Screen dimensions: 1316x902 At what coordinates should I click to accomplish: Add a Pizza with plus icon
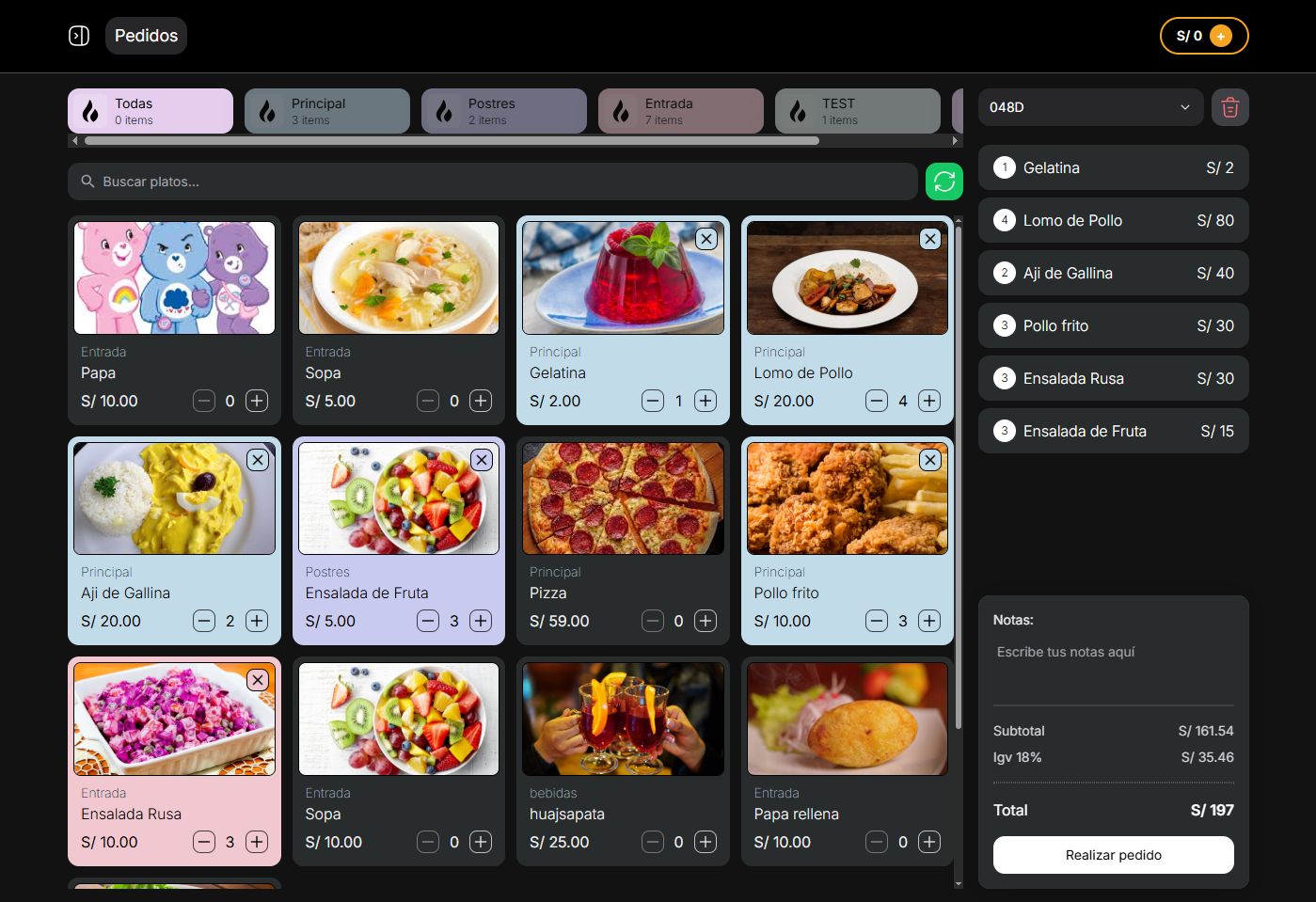click(706, 621)
